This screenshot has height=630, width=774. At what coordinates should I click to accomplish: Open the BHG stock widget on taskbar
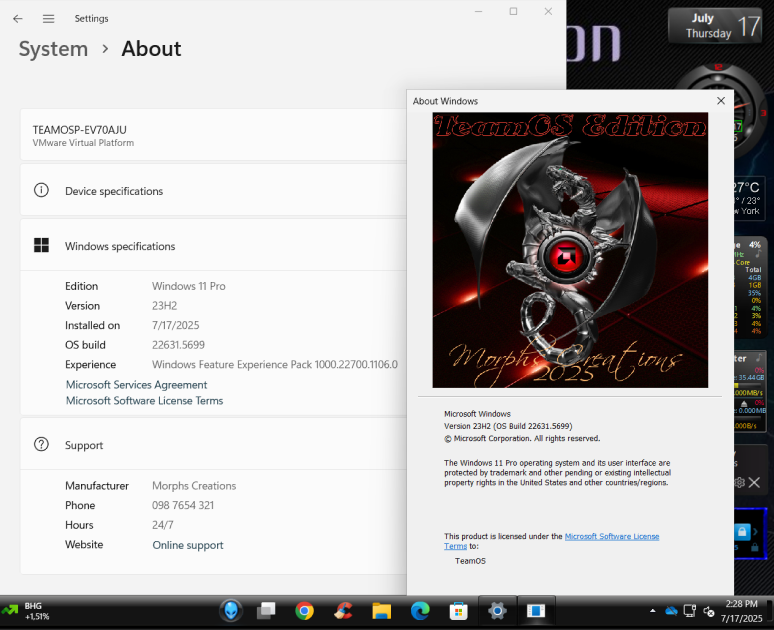coord(26,611)
